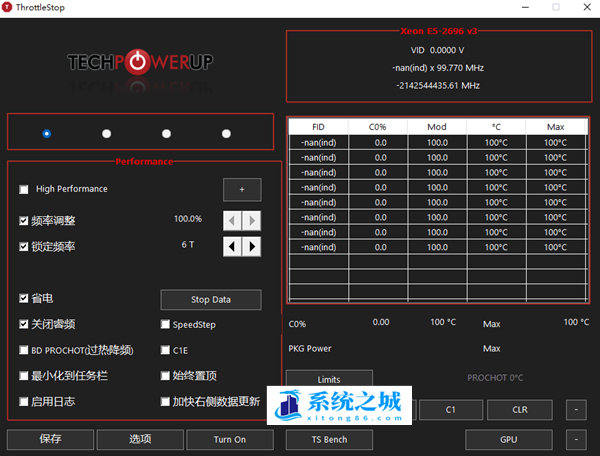Image resolution: width=600 pixels, height=456 pixels.
Task: Click the plus button beside High Performance
Action: coord(242,189)
